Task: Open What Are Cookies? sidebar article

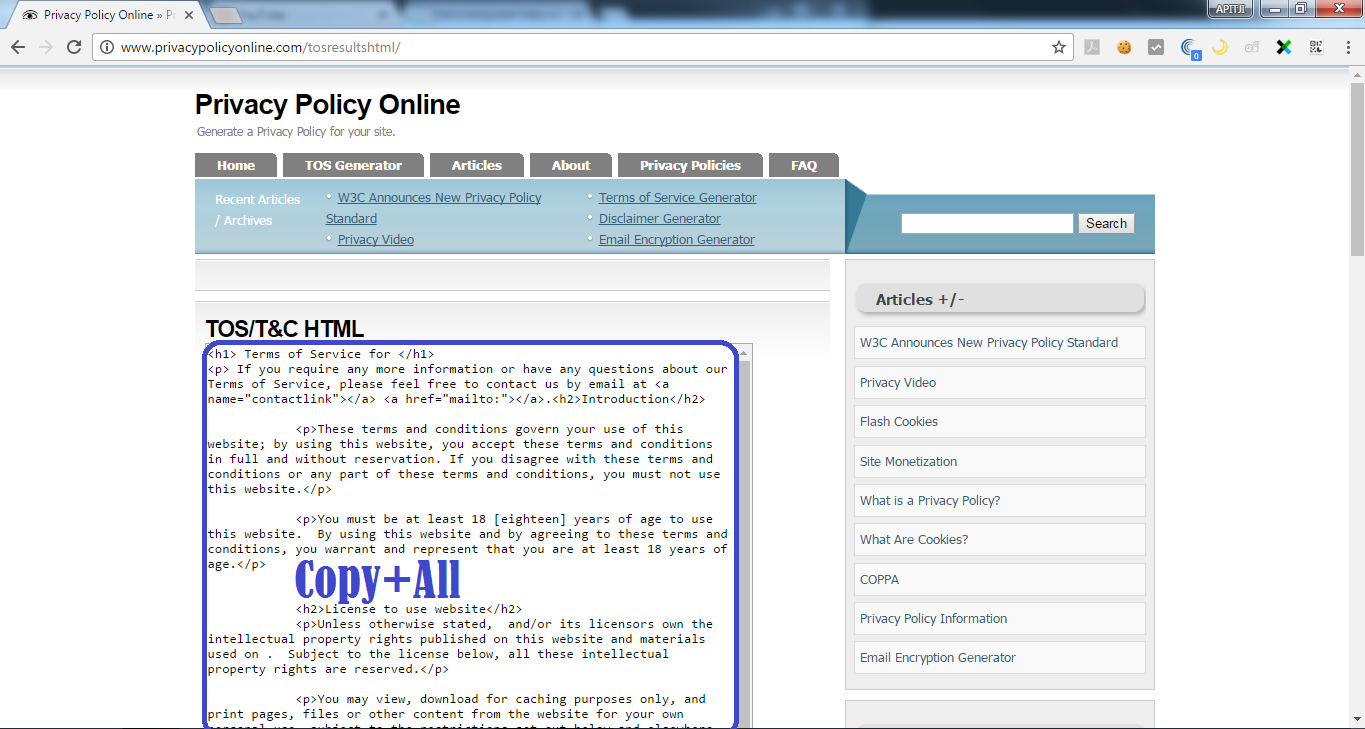Action: click(1000, 539)
